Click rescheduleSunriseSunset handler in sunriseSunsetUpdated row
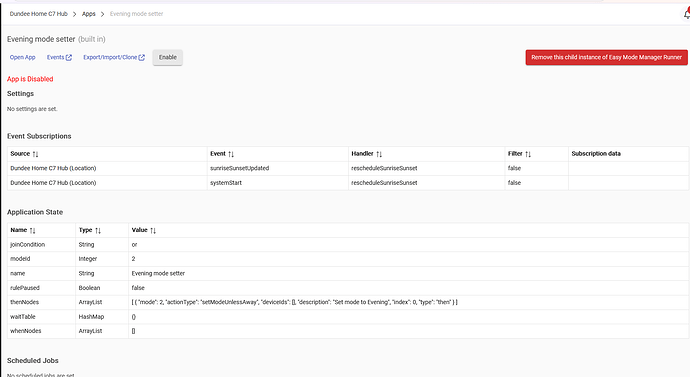The height and width of the screenshot is (377, 690). pyautogui.click(x=384, y=168)
